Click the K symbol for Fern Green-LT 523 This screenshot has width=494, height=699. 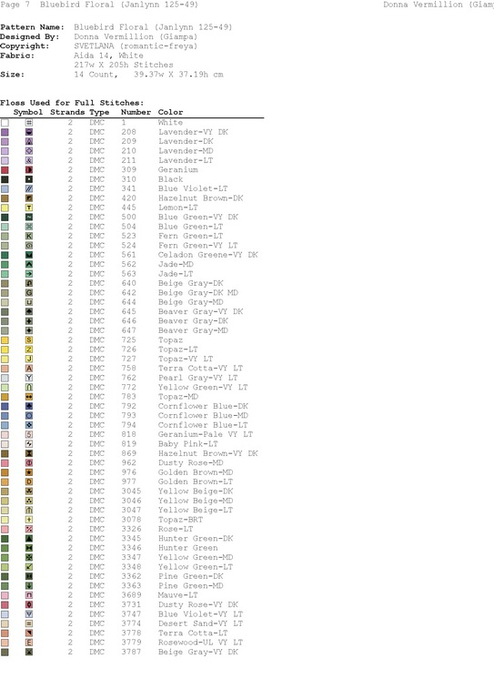coord(29,236)
